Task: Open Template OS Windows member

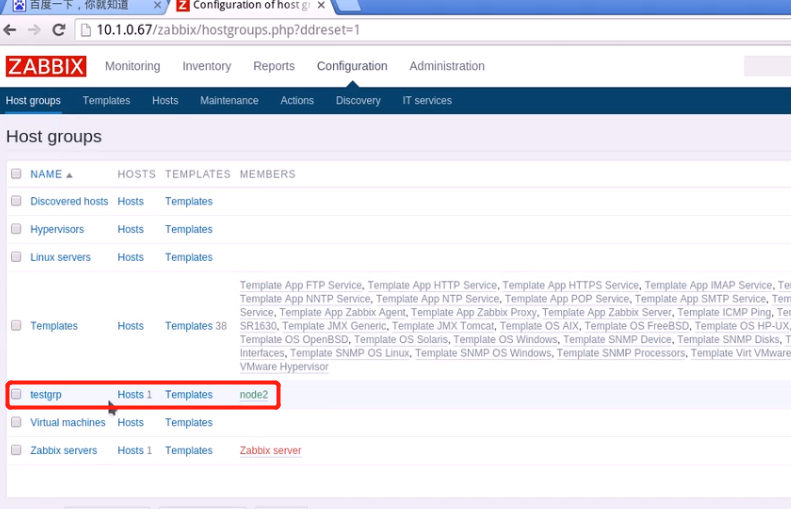Action: click(505, 340)
